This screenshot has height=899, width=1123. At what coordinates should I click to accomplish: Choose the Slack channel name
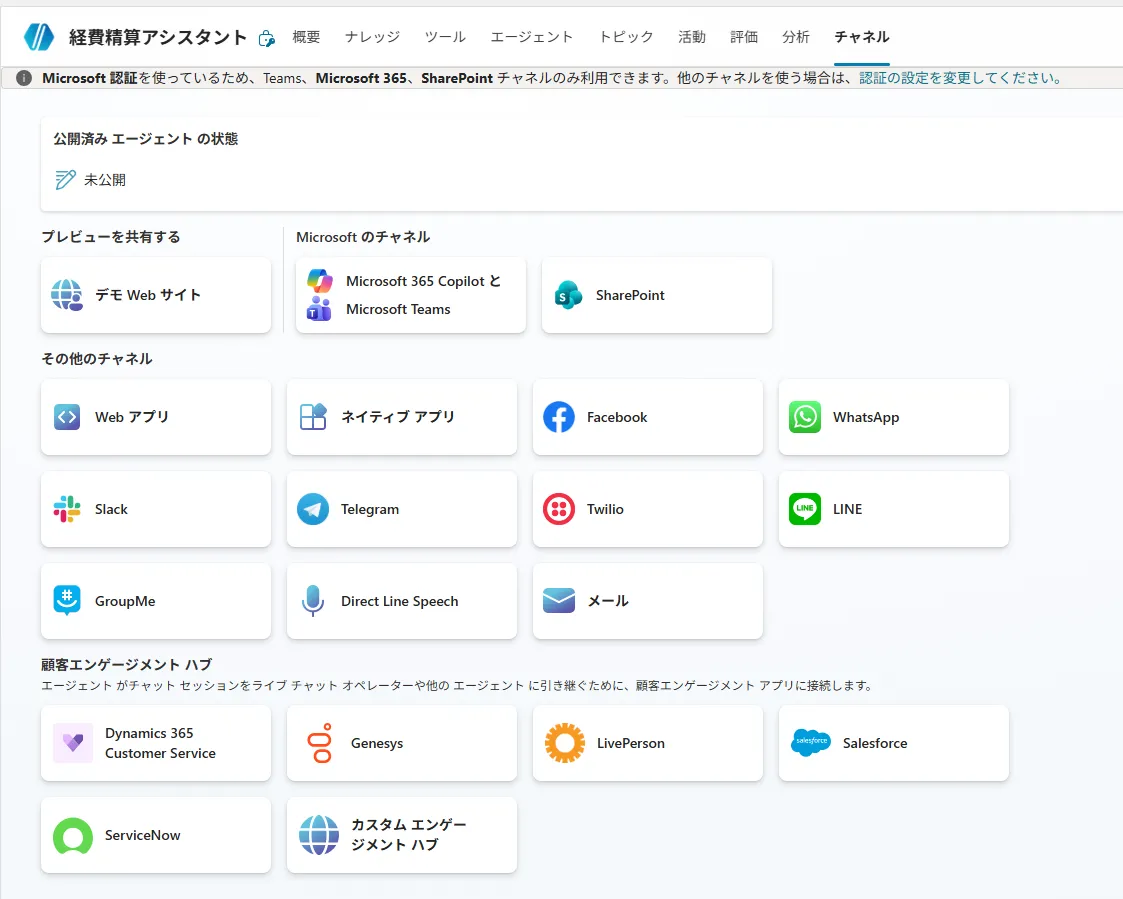(x=112, y=509)
